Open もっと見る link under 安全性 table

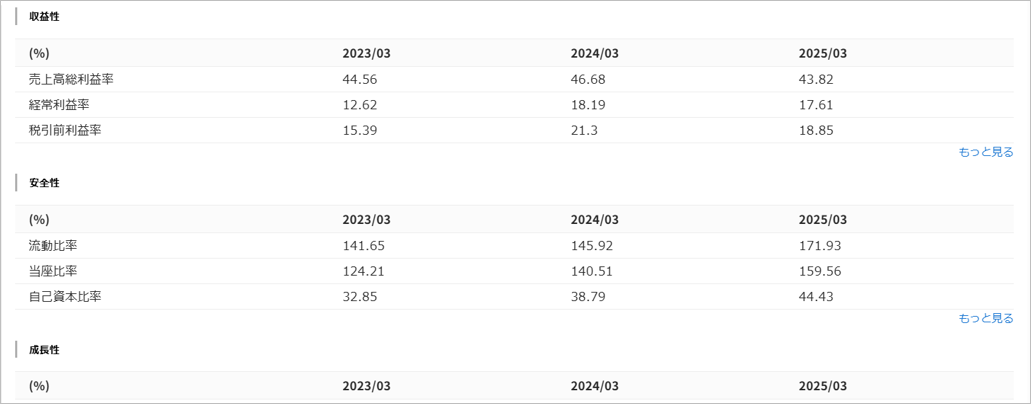(985, 318)
